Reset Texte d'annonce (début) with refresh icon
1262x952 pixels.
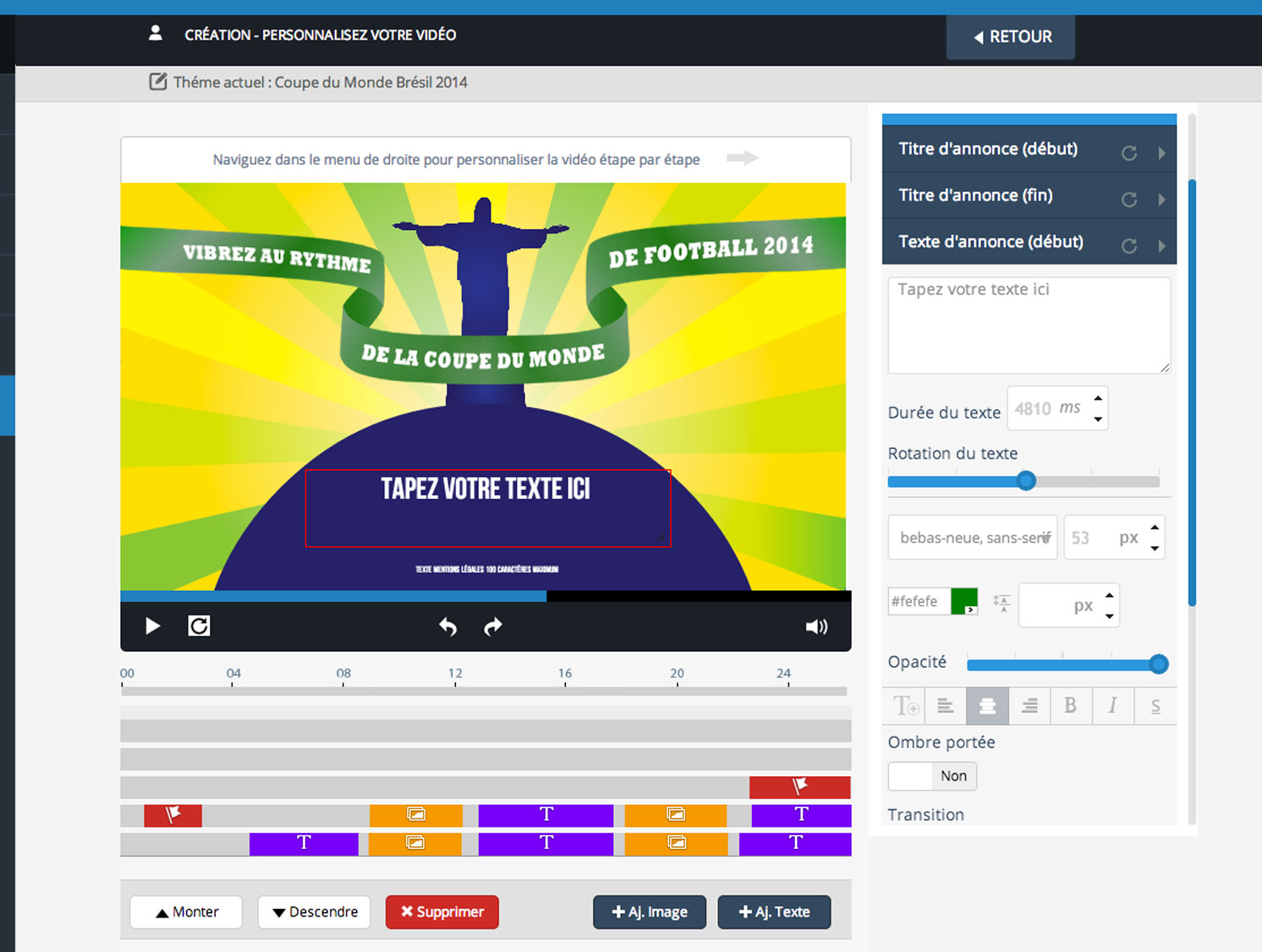point(1129,246)
